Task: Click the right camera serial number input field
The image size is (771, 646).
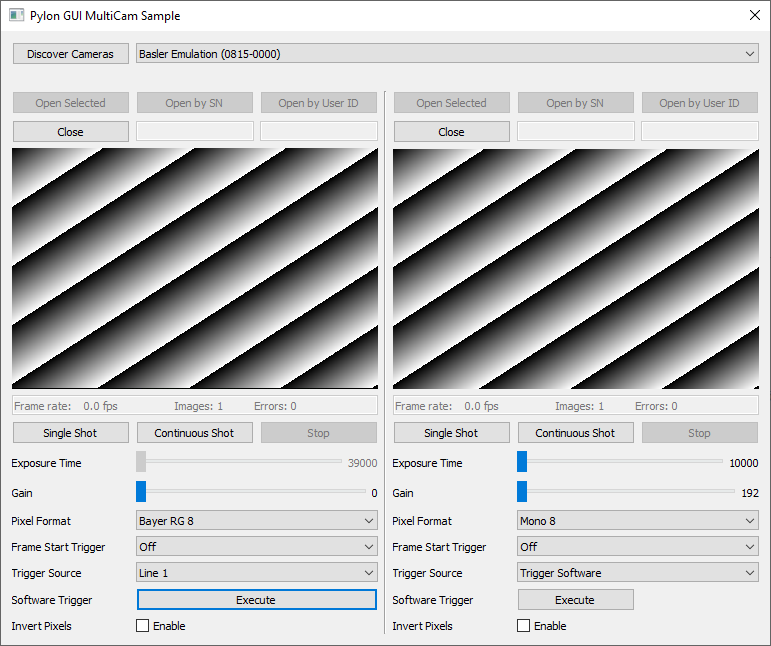Action: pyautogui.click(x=576, y=131)
